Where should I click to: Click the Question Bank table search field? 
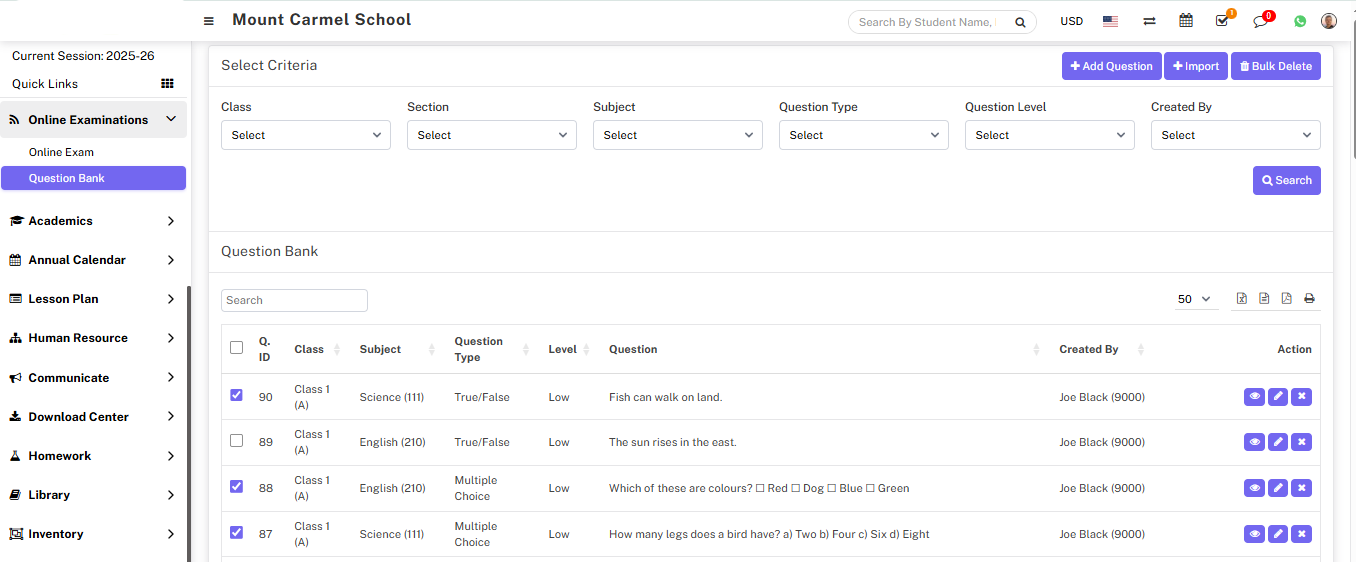coord(294,300)
